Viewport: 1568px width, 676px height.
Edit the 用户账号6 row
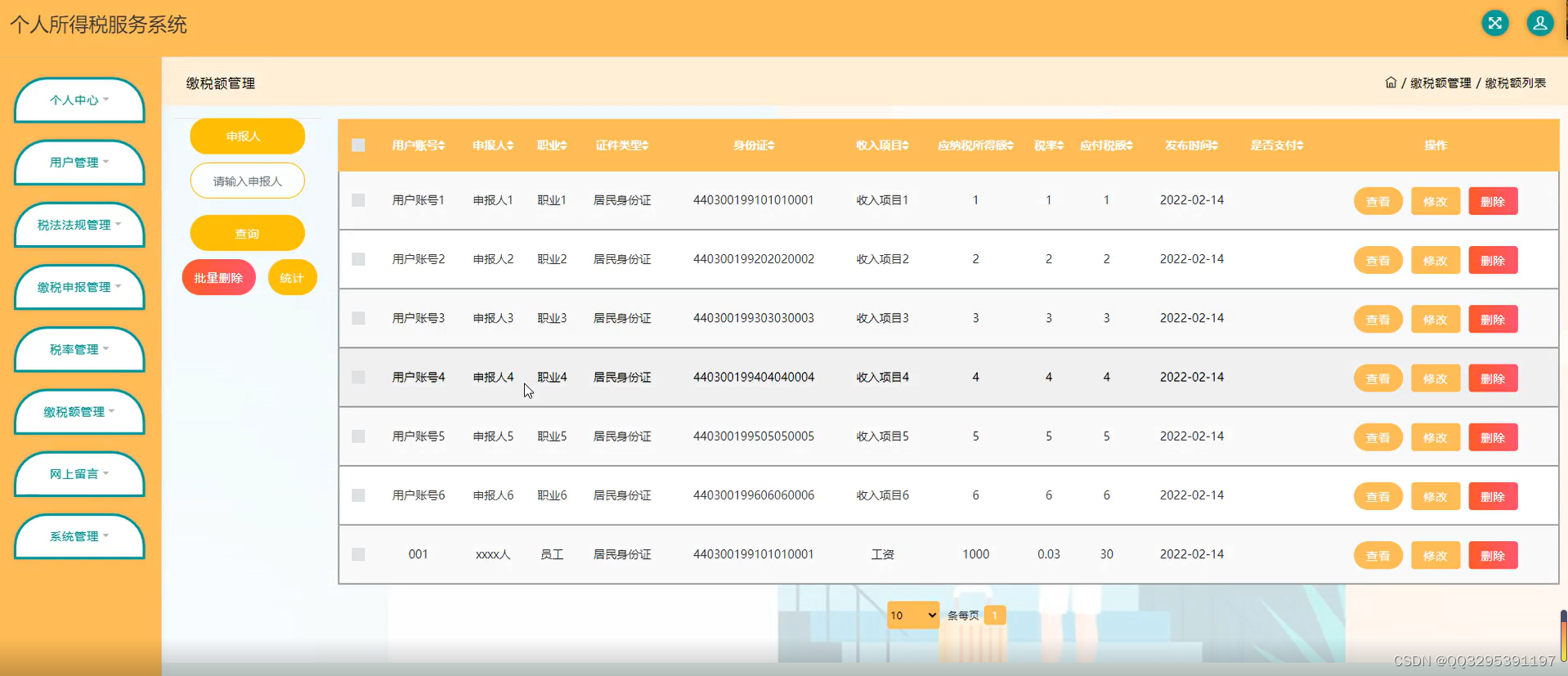pyautogui.click(x=1436, y=496)
